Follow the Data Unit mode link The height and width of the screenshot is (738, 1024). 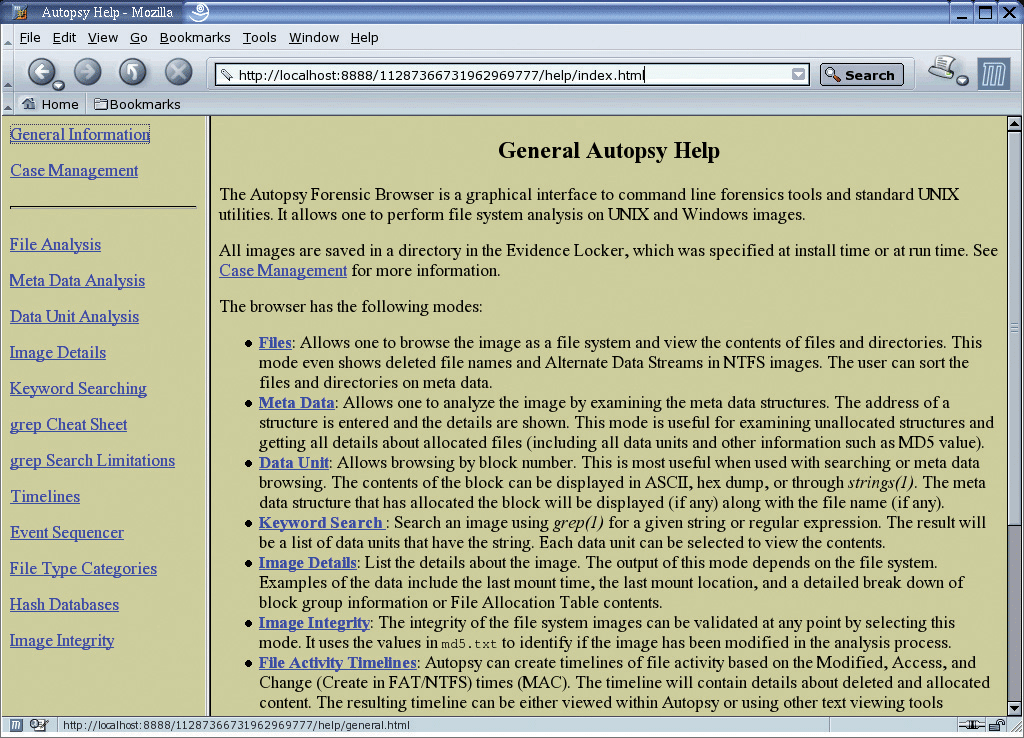(294, 462)
